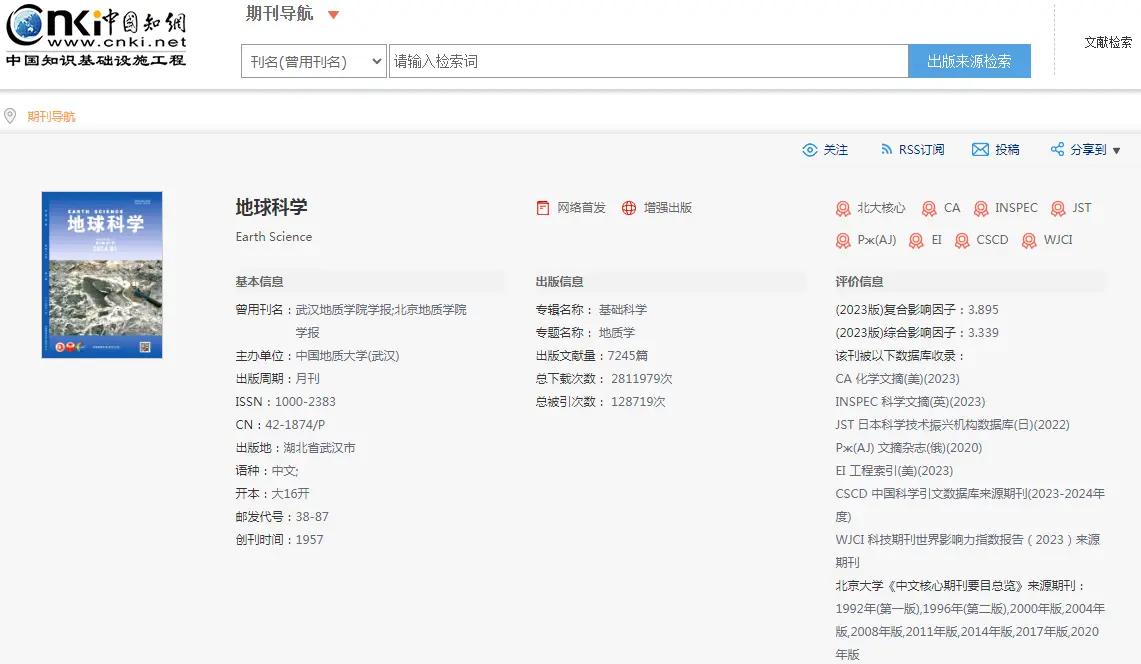Click the medal icon next to WJCI

(x=1029, y=241)
